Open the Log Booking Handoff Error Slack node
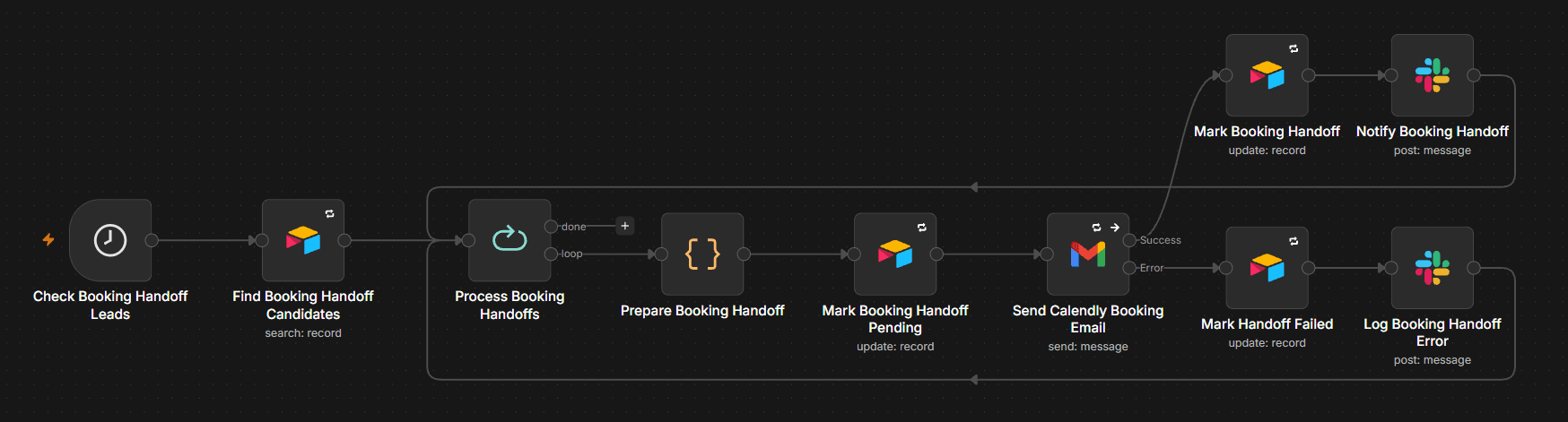 (x=1433, y=268)
